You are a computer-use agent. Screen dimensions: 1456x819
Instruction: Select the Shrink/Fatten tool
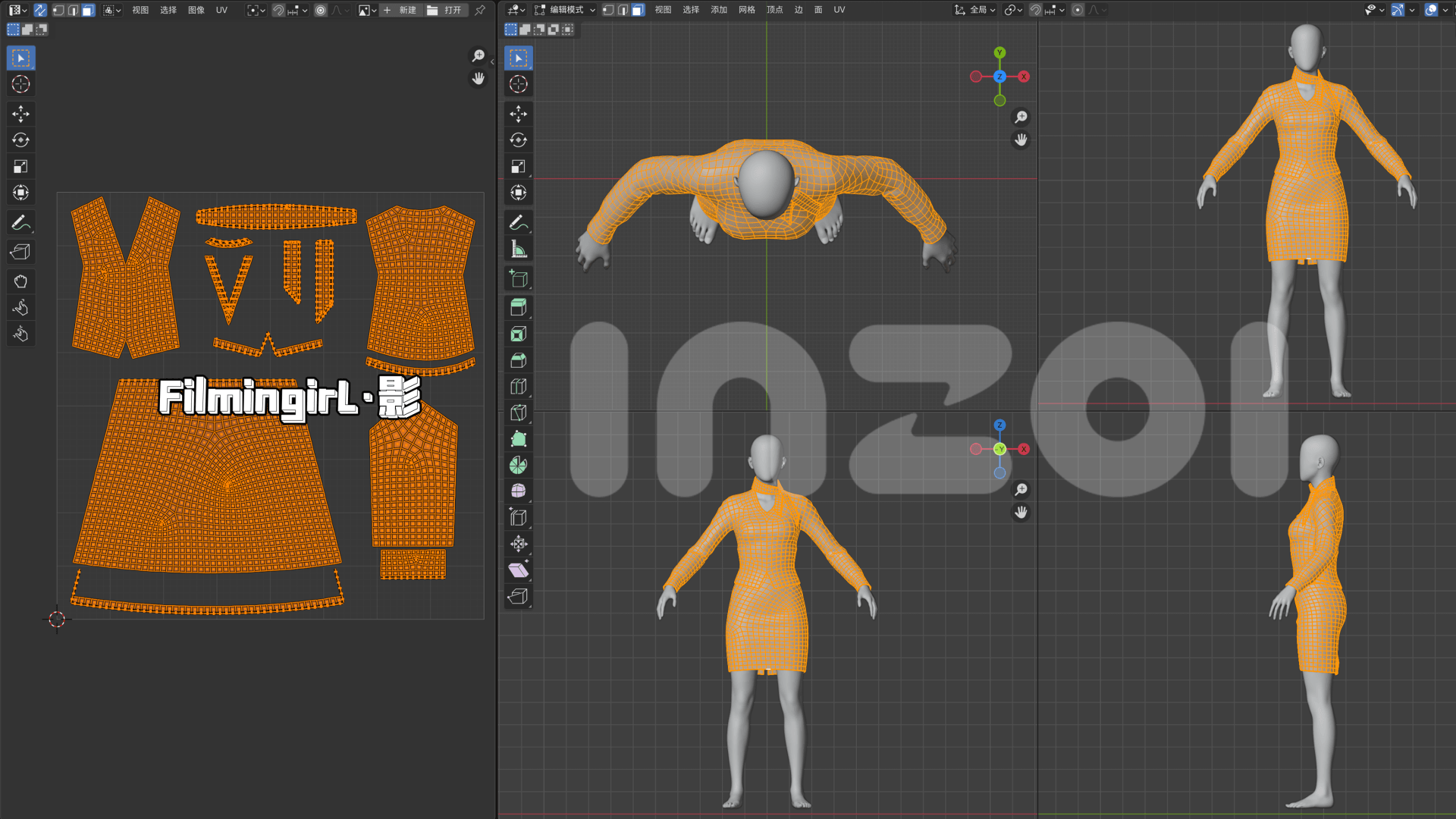(519, 544)
